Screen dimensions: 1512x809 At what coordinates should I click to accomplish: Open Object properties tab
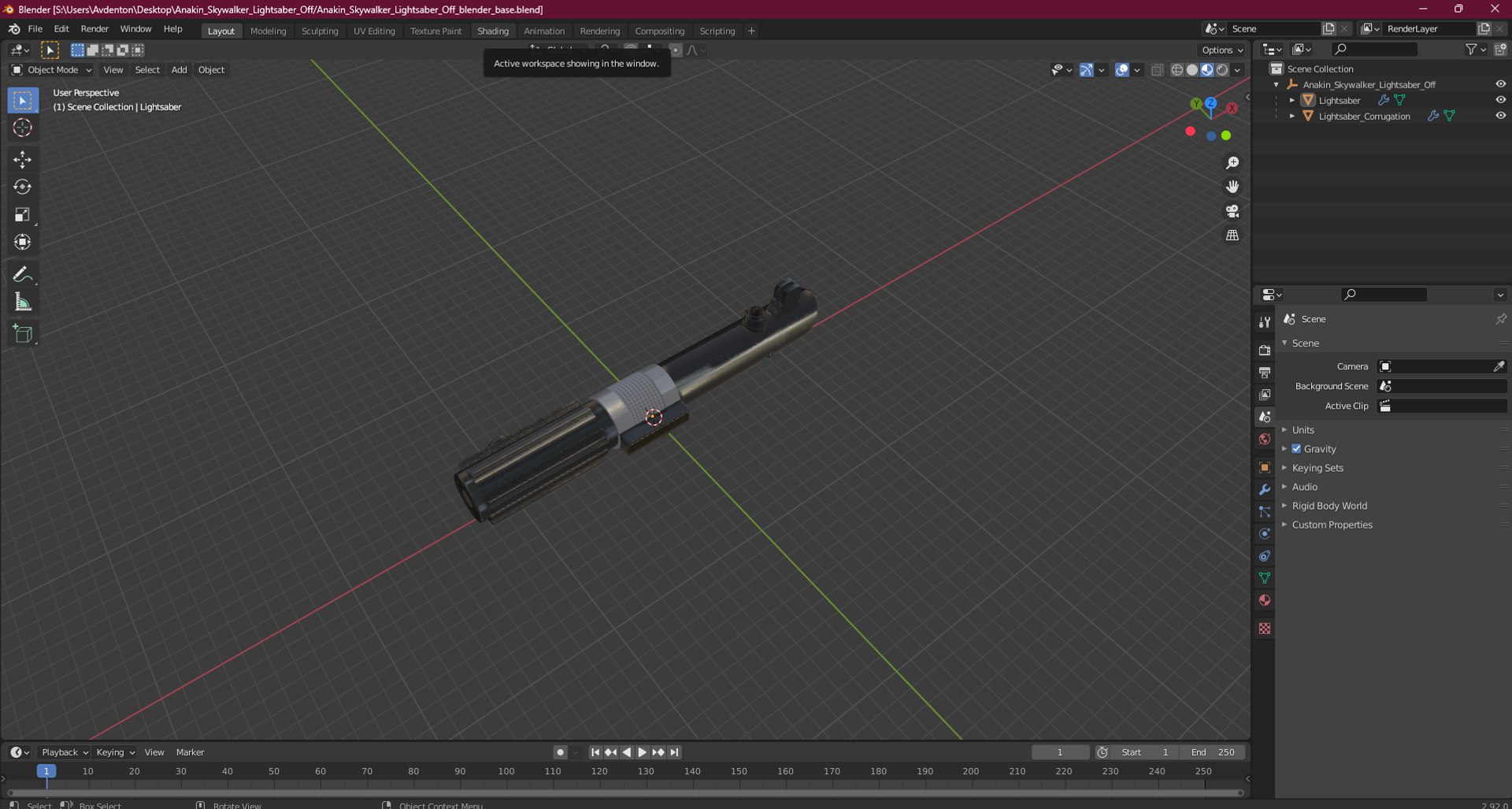tap(1265, 467)
